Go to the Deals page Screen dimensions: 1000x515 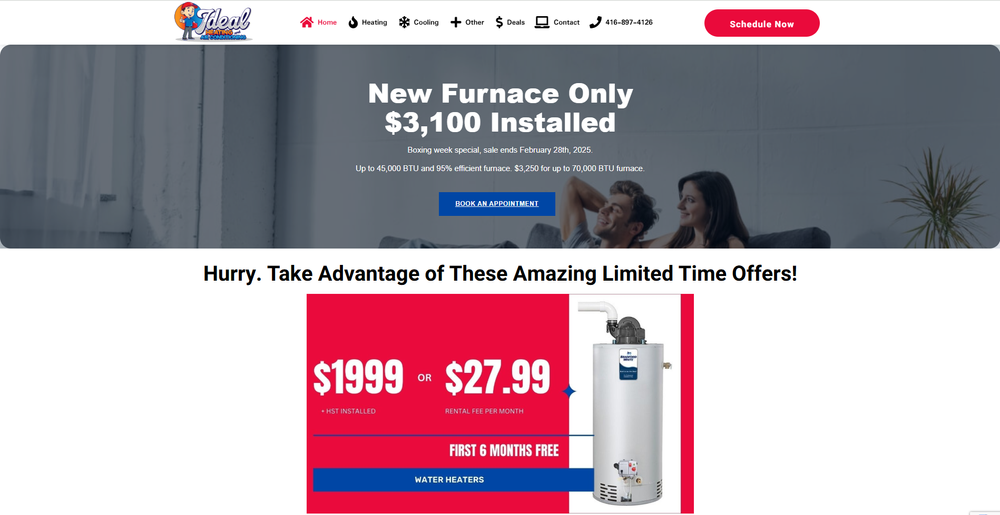[516, 22]
